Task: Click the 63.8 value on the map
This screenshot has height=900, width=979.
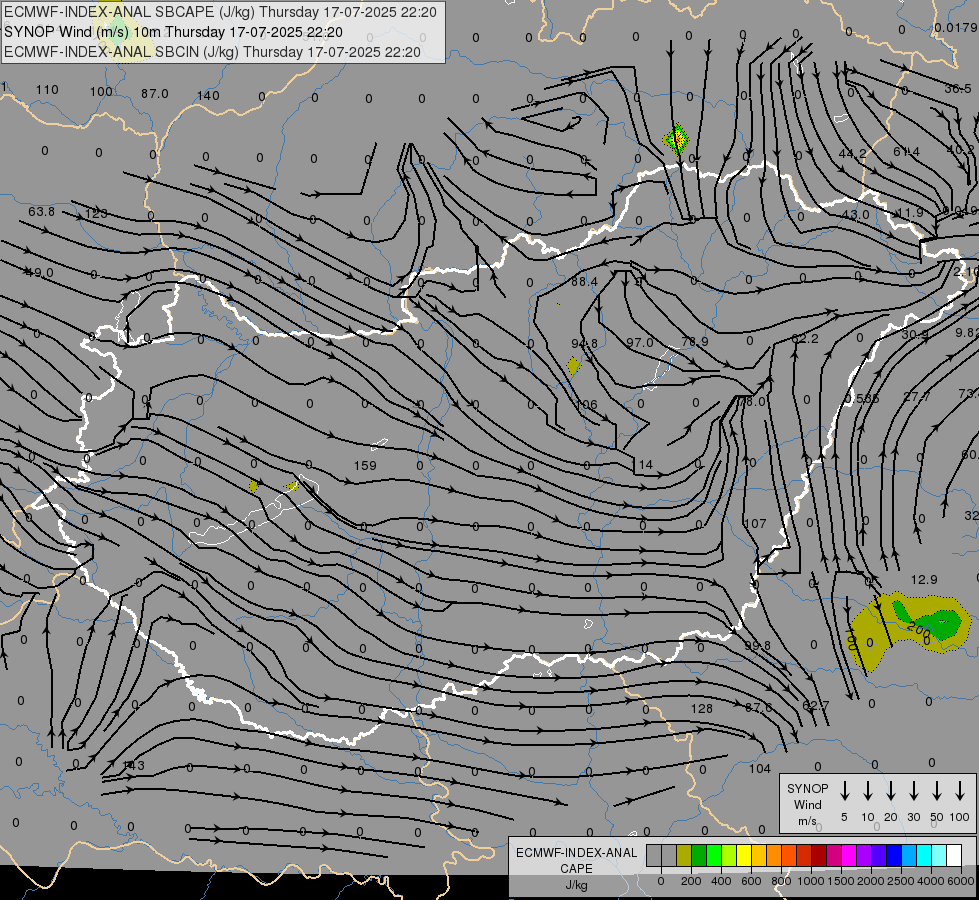Action: pos(41,212)
